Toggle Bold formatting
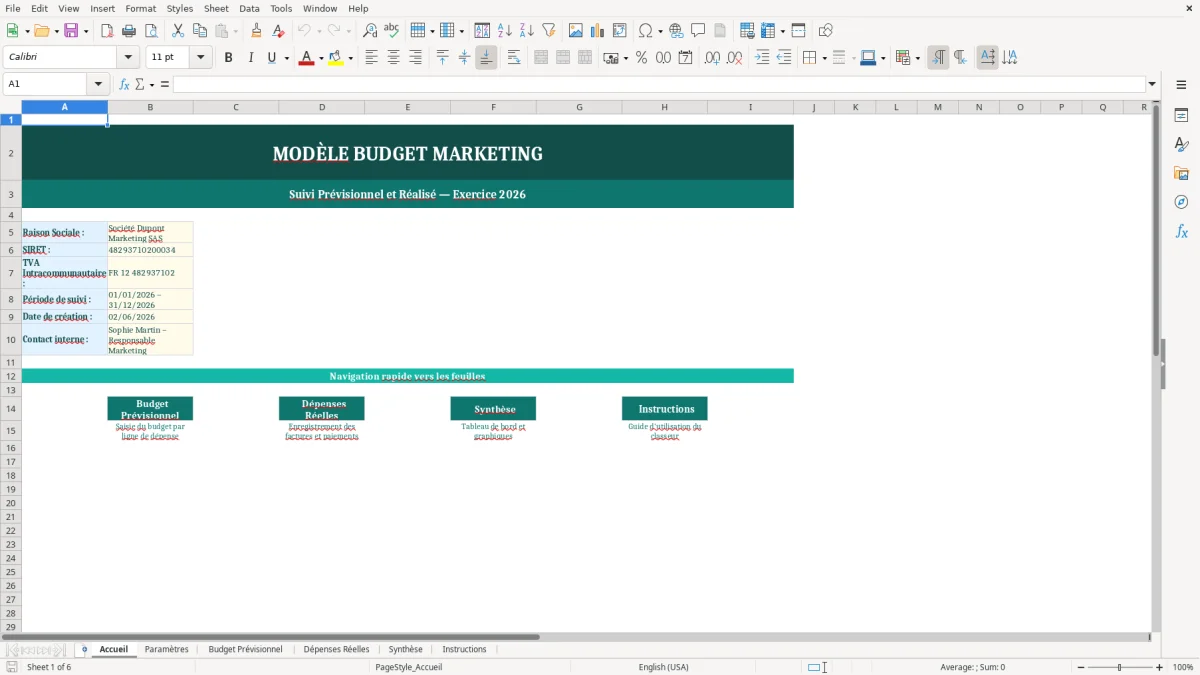Viewport: 1200px width, 675px height. (x=228, y=58)
